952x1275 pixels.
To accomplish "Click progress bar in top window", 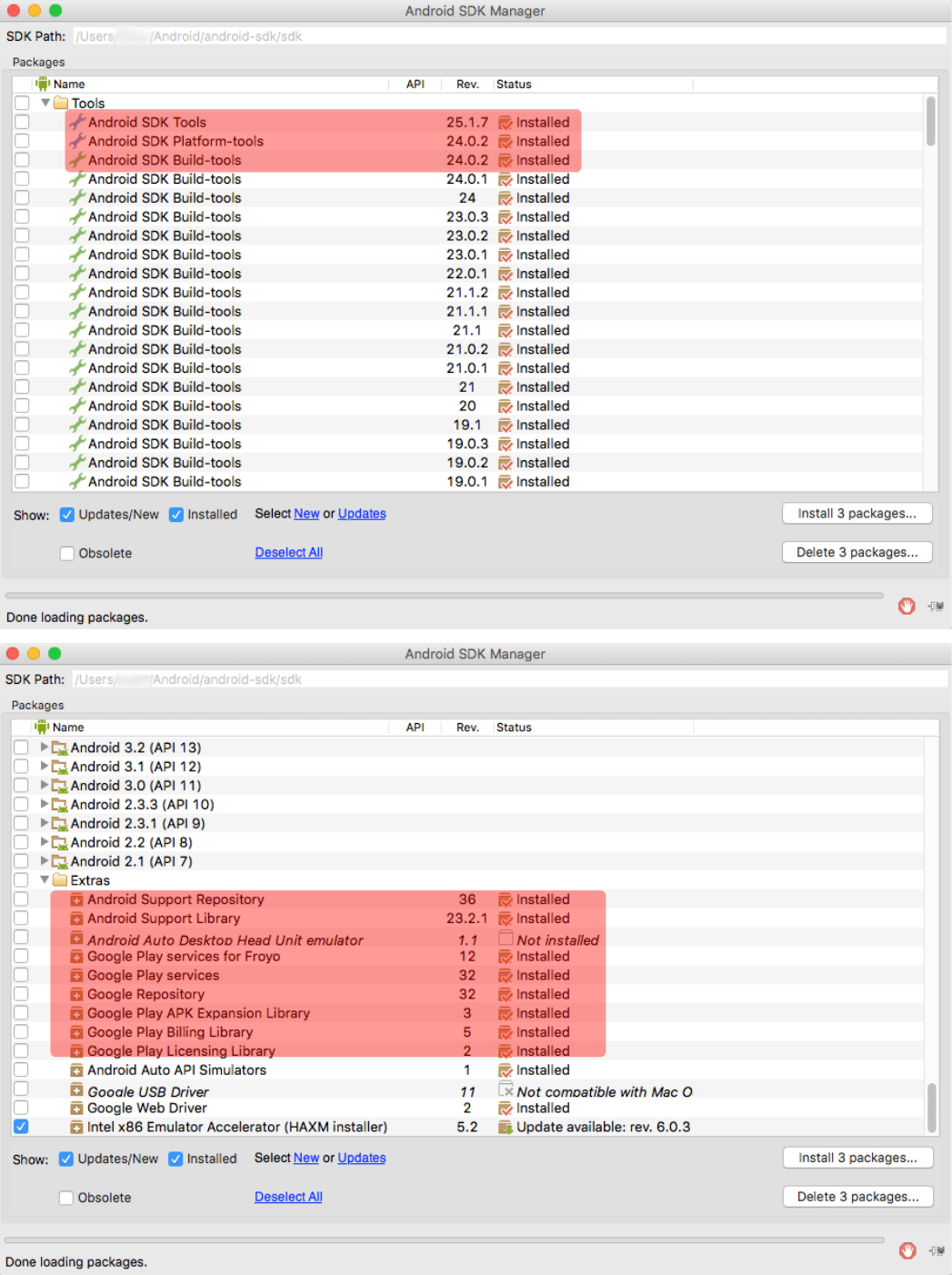I will 444,596.
